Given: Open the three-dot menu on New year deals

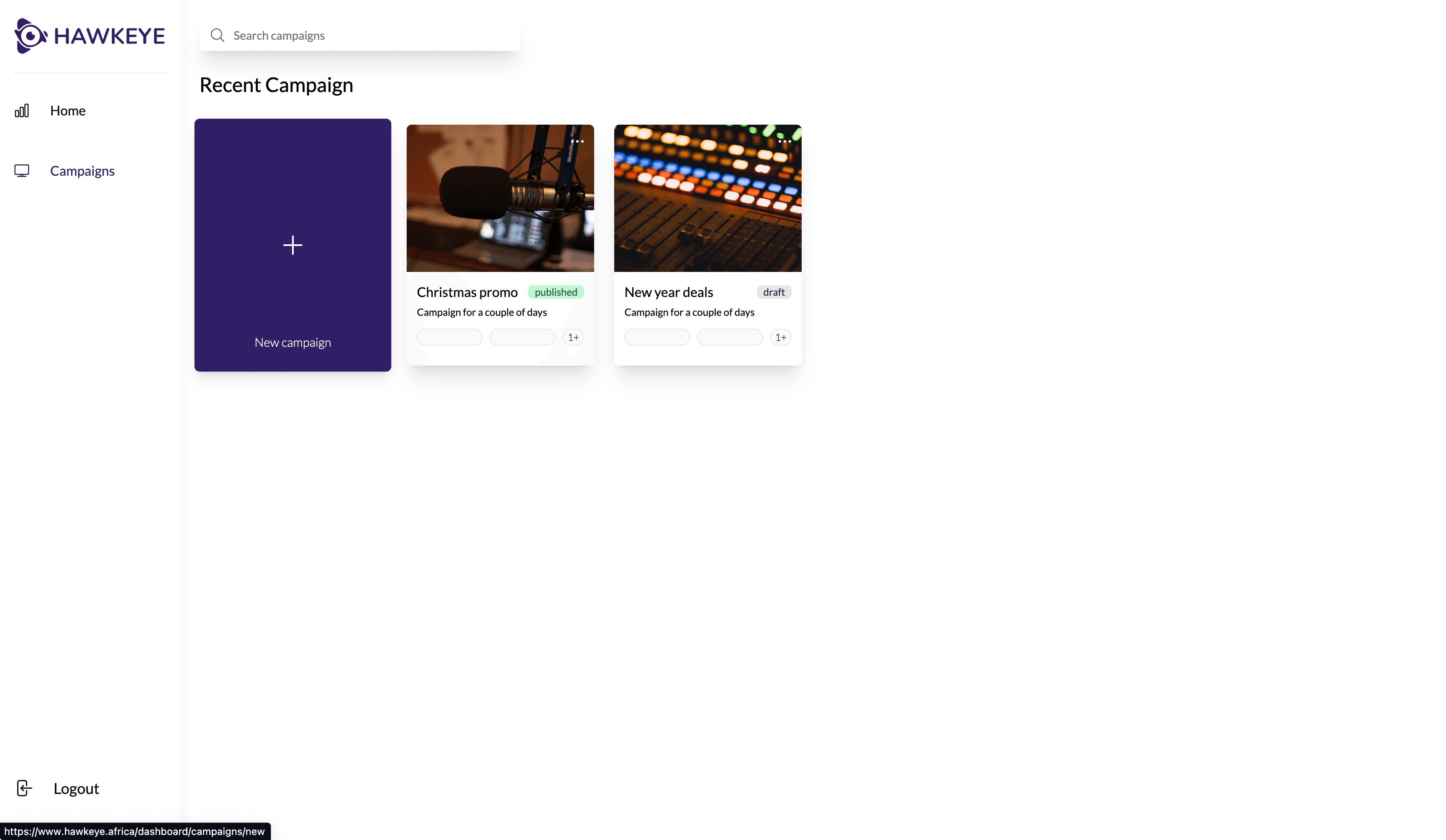Looking at the screenshot, I should click(785, 141).
